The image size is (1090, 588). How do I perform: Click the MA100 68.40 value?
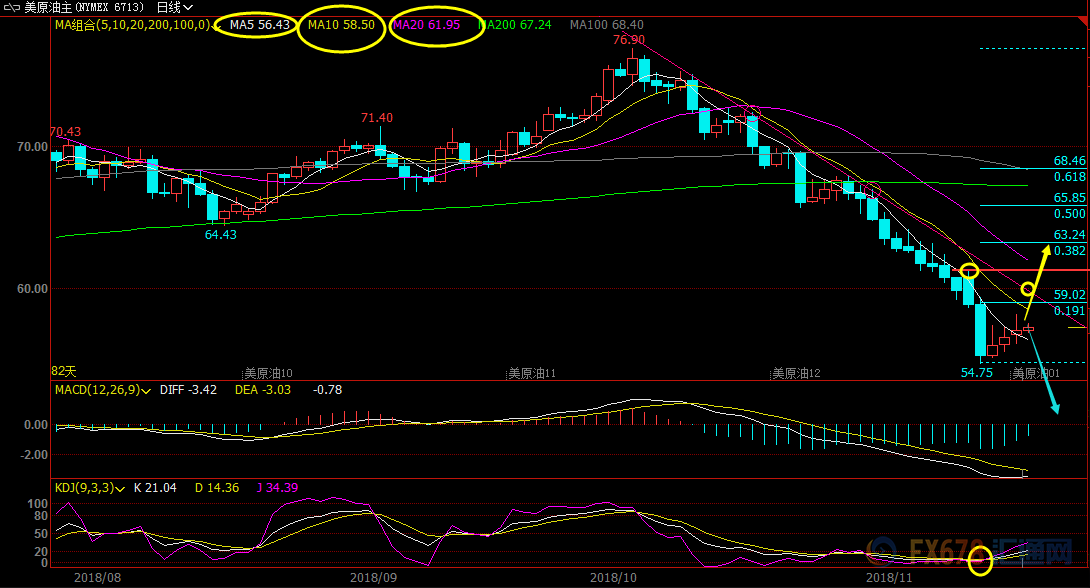(x=607, y=25)
